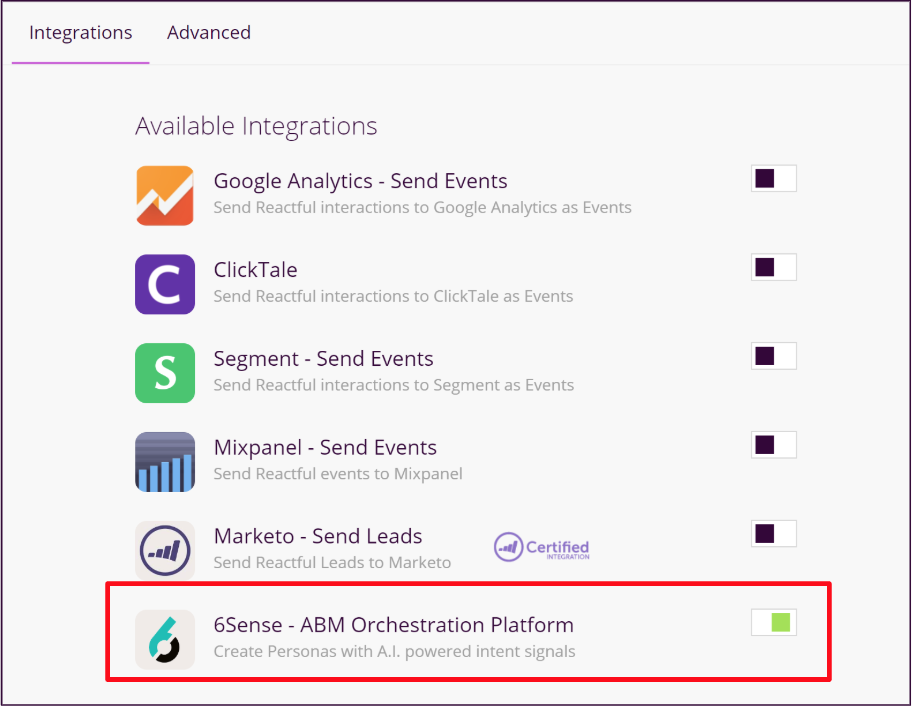Click the 'ClickTale' integration title
Viewport: 912px width, 706px height.
pos(255,270)
